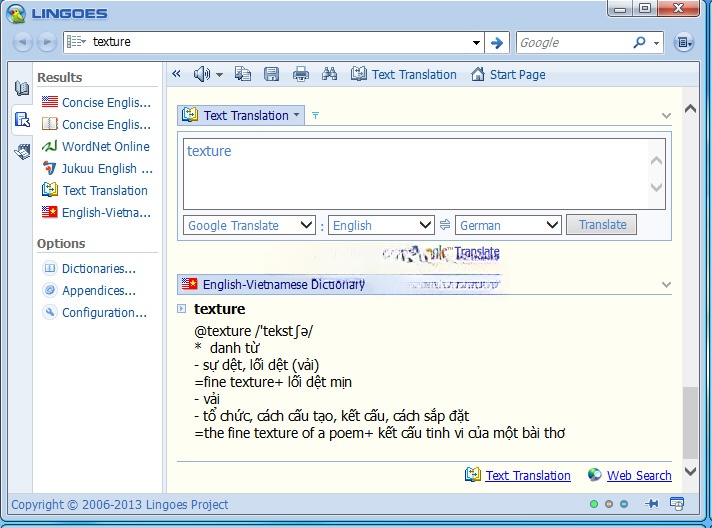This screenshot has height=528, width=712.
Task: Open Appendices... option
Action: pyautogui.click(x=89, y=290)
